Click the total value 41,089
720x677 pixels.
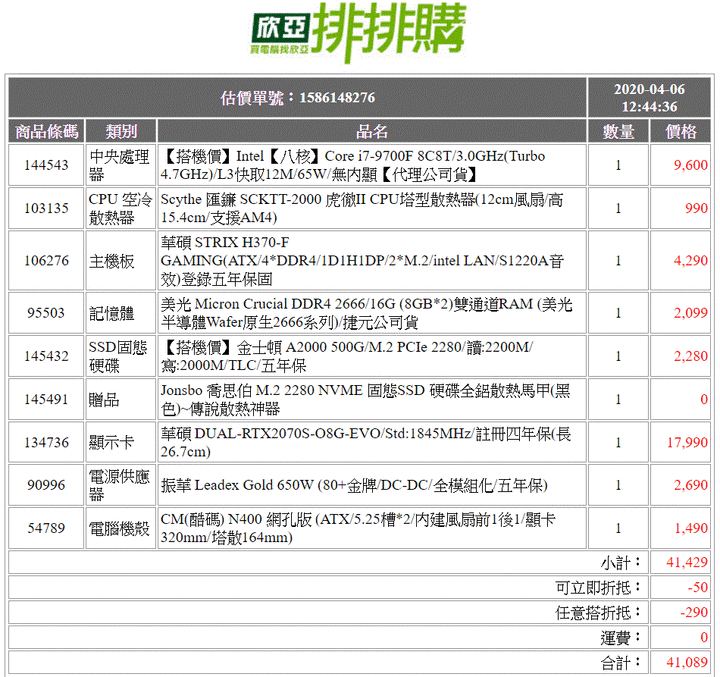[687, 662]
